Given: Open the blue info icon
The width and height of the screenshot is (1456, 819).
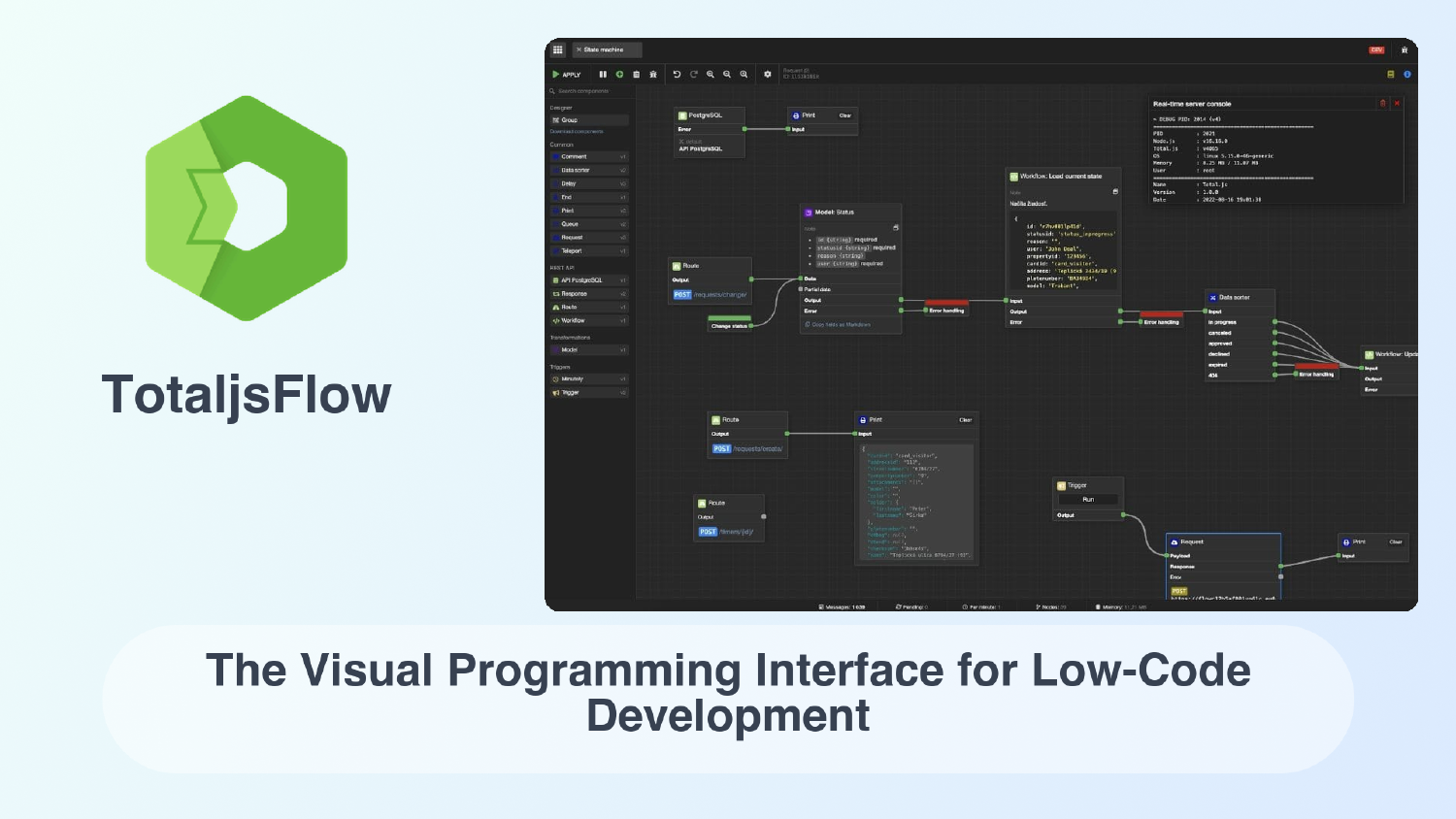Looking at the screenshot, I should click(1406, 75).
